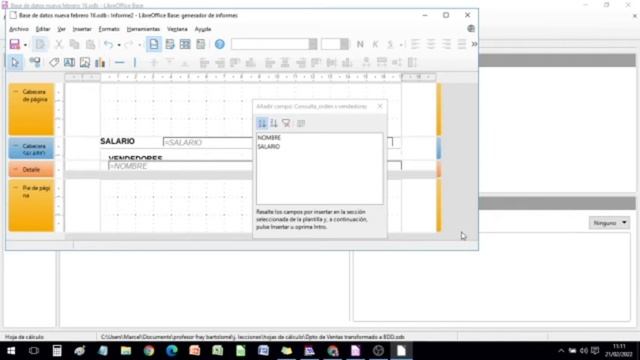Image resolution: width=640 pixels, height=360 pixels.
Task: Click the Undo arrow icon
Action: pos(108,44)
